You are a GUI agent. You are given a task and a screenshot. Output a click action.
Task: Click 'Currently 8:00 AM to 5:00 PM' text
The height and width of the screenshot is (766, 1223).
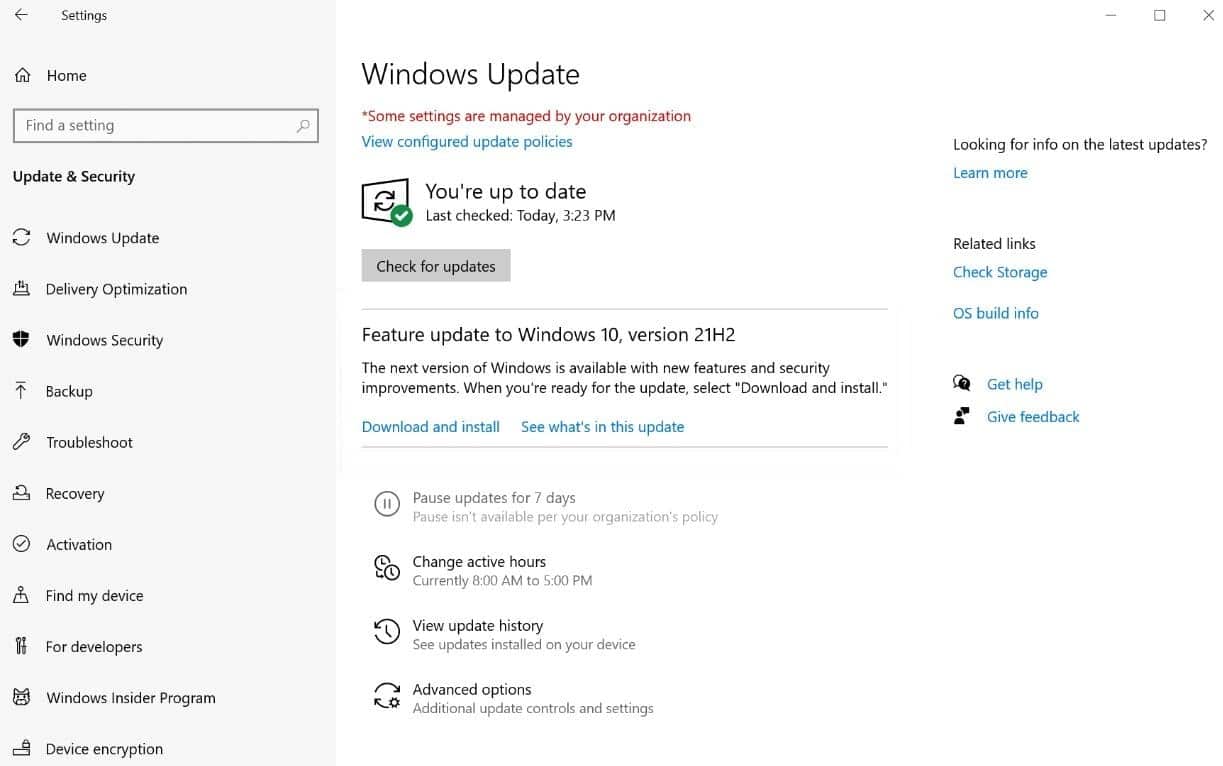(x=502, y=580)
